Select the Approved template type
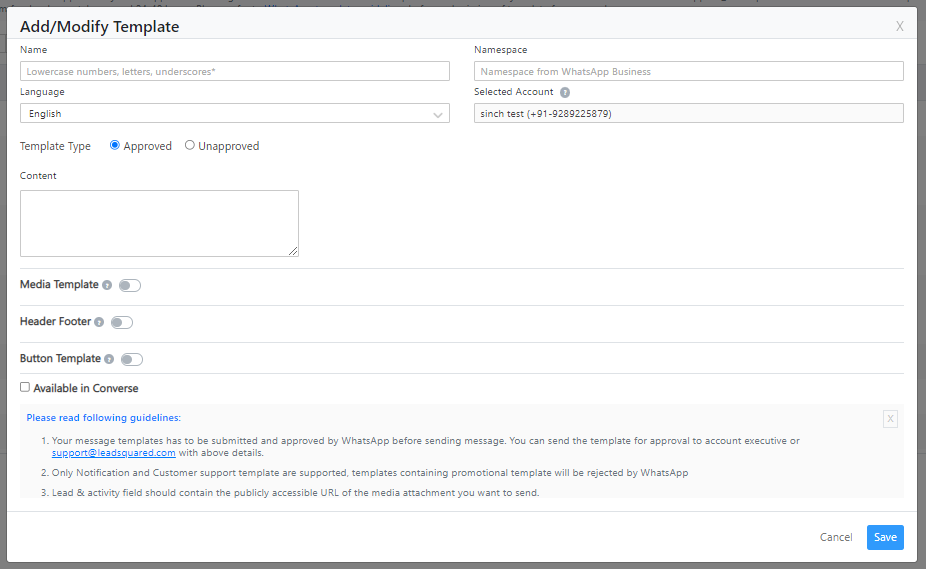Viewport: 926px width, 569px height. (x=115, y=145)
